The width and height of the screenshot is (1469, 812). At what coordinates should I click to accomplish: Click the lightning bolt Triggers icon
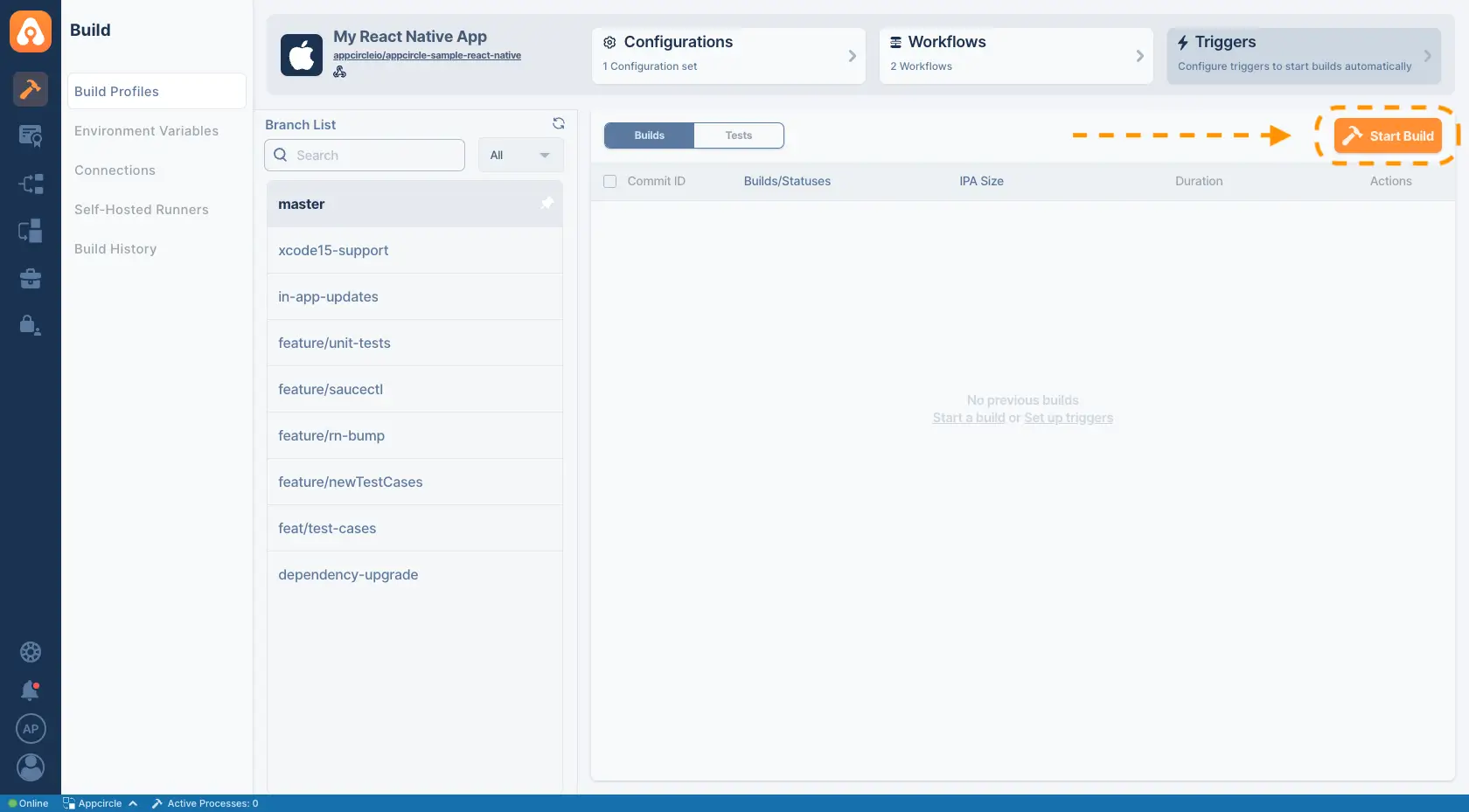pos(1183,42)
